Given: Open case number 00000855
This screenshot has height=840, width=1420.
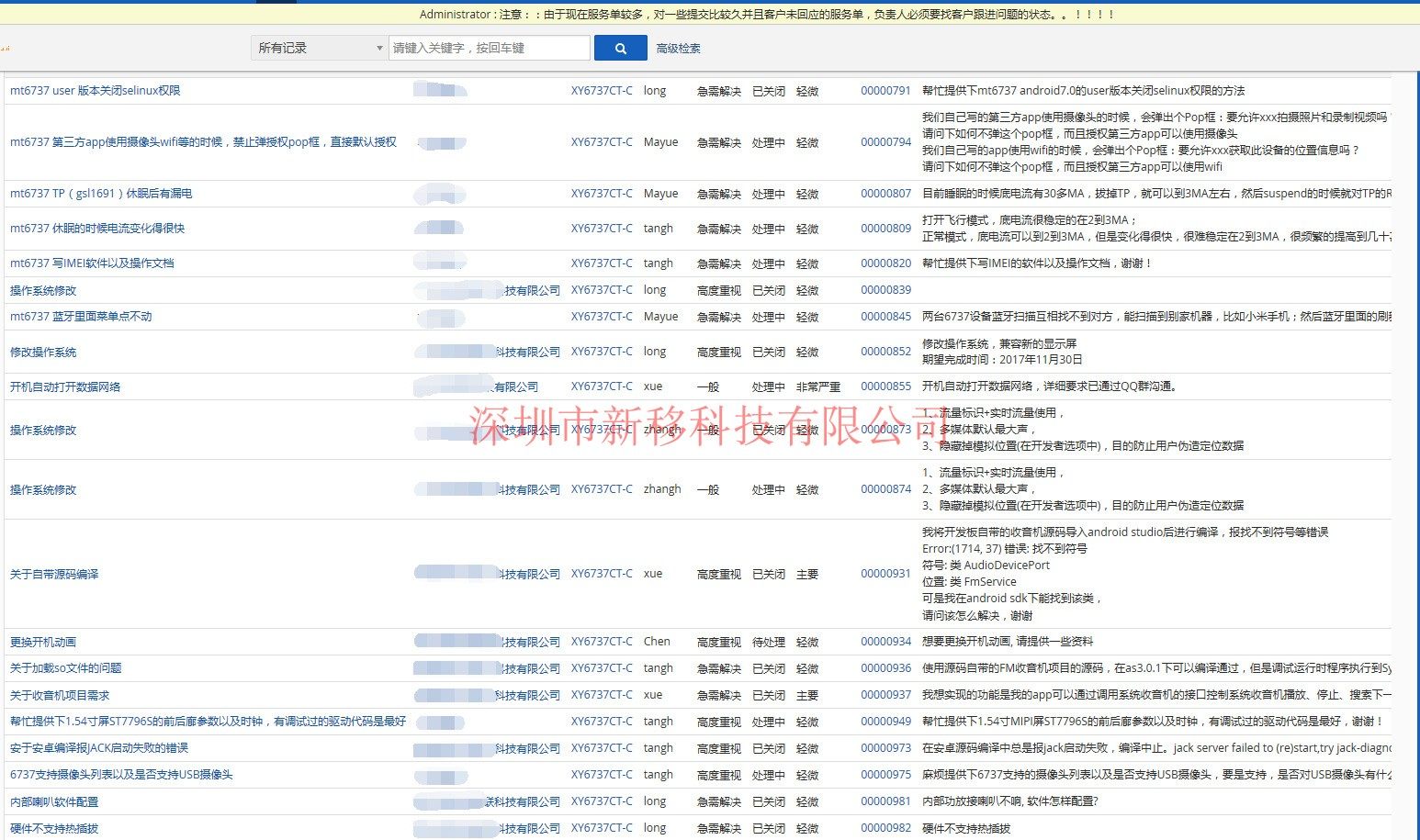Looking at the screenshot, I should click(x=885, y=386).
